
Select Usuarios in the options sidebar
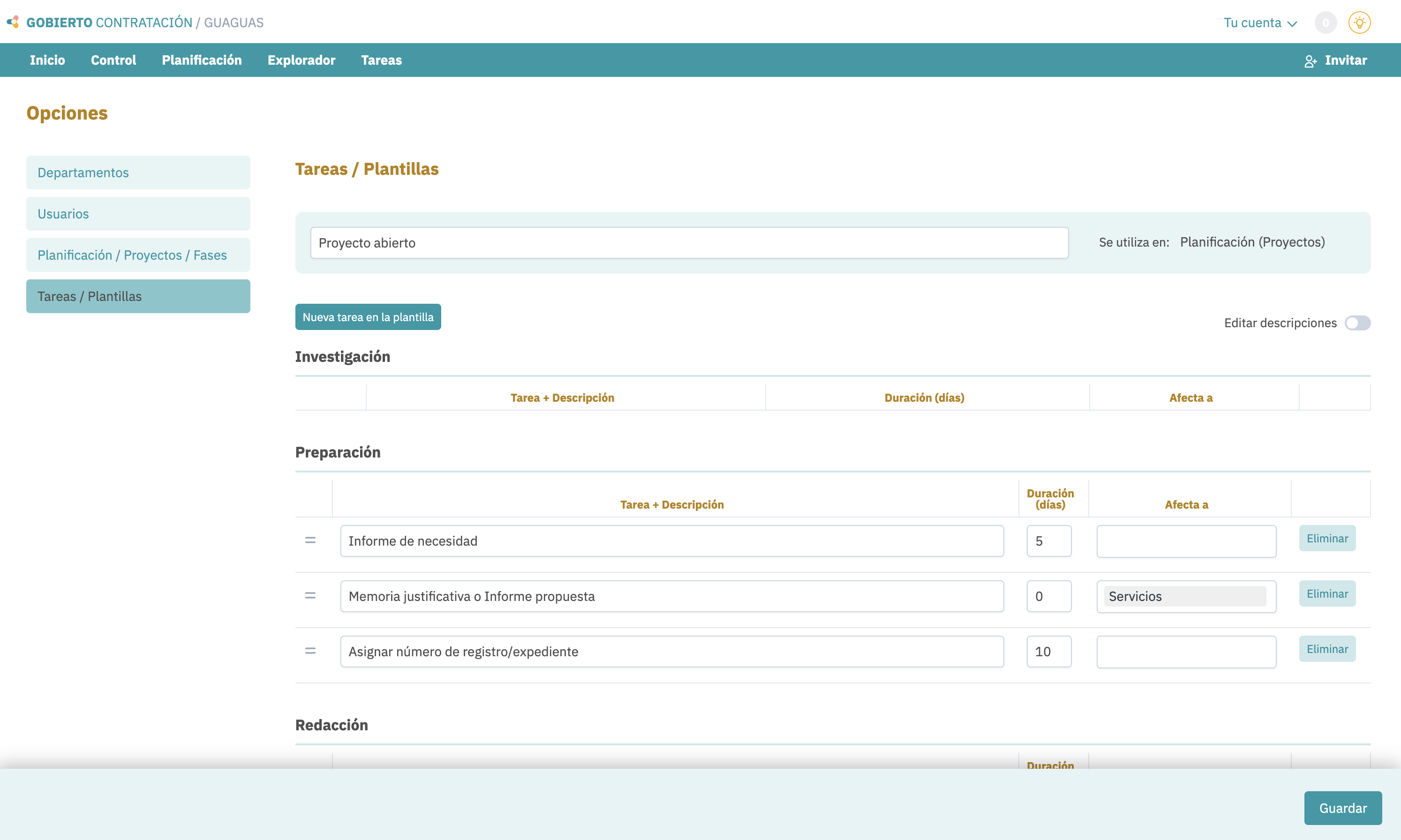(138, 214)
